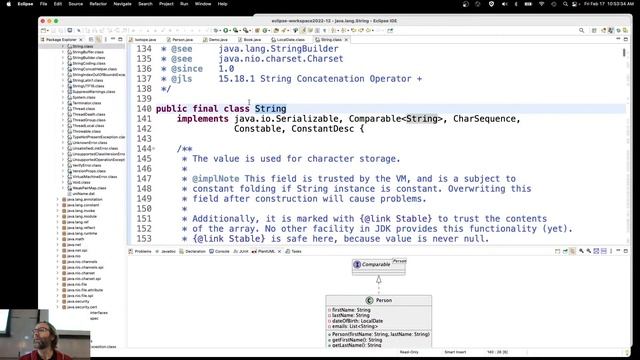Open the Declaration view tab
Image resolution: width=640 pixels, height=360 pixels.
pyautogui.click(x=193, y=251)
